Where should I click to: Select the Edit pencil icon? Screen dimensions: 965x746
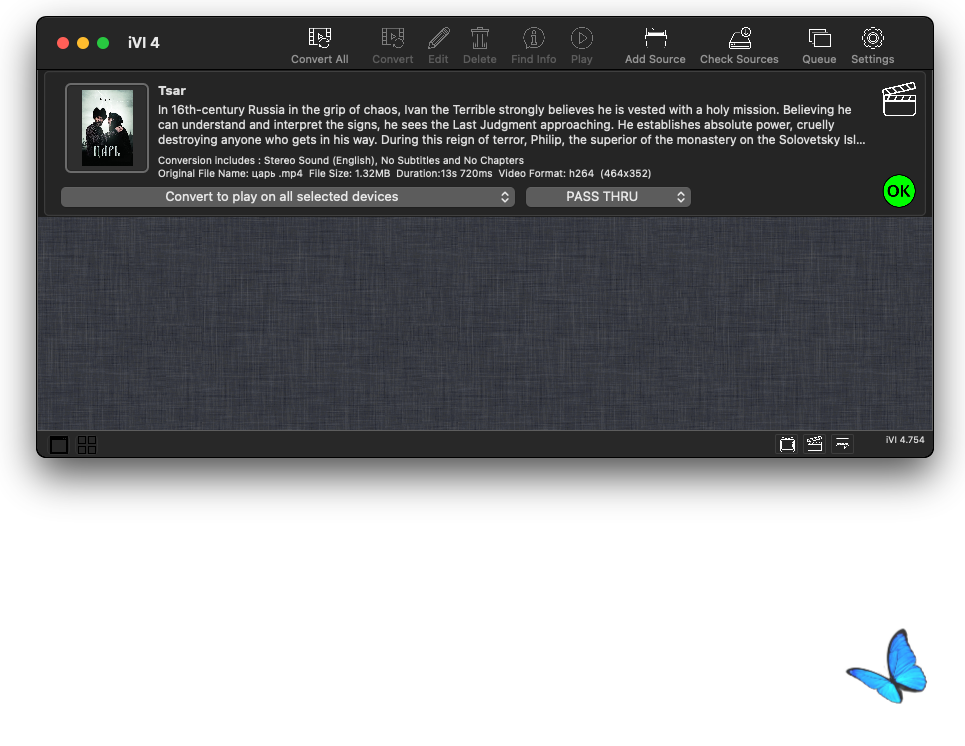[x=438, y=38]
